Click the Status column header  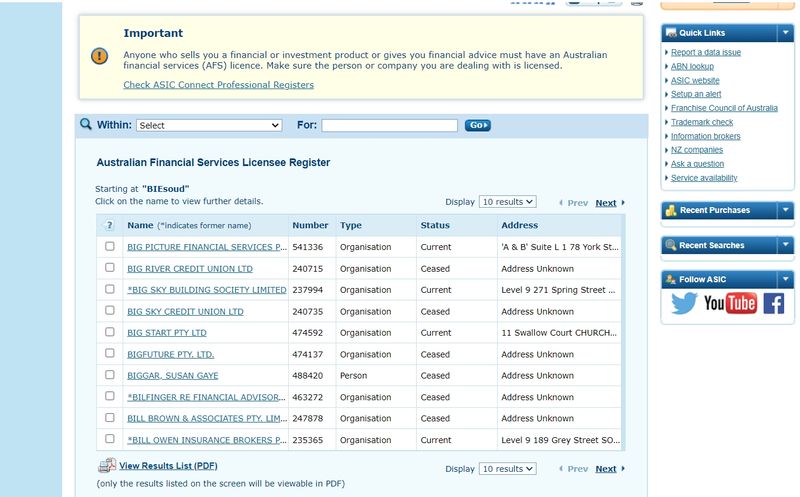click(435, 225)
